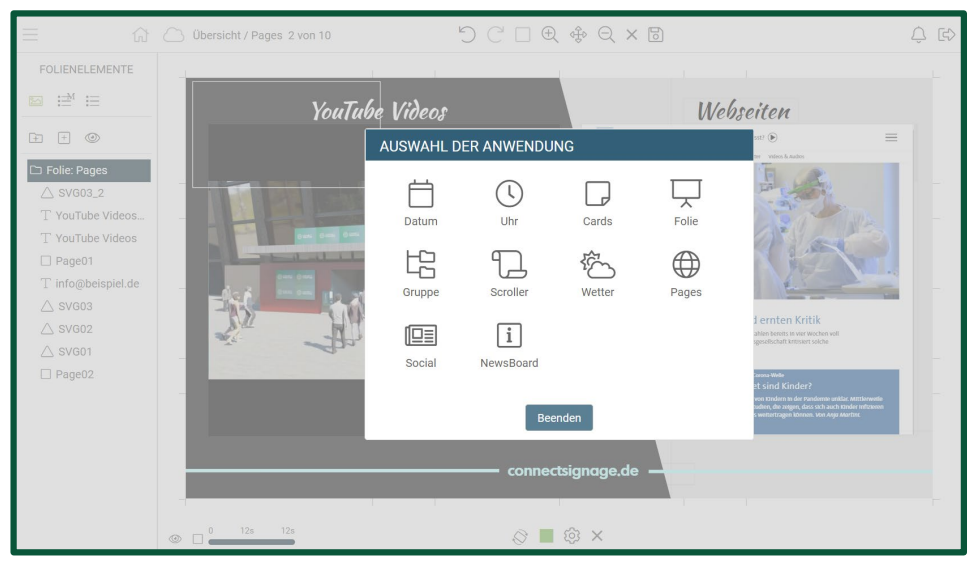This screenshot has height=565, width=975.
Task: Open the NewsBoard application
Action: pyautogui.click(x=509, y=336)
